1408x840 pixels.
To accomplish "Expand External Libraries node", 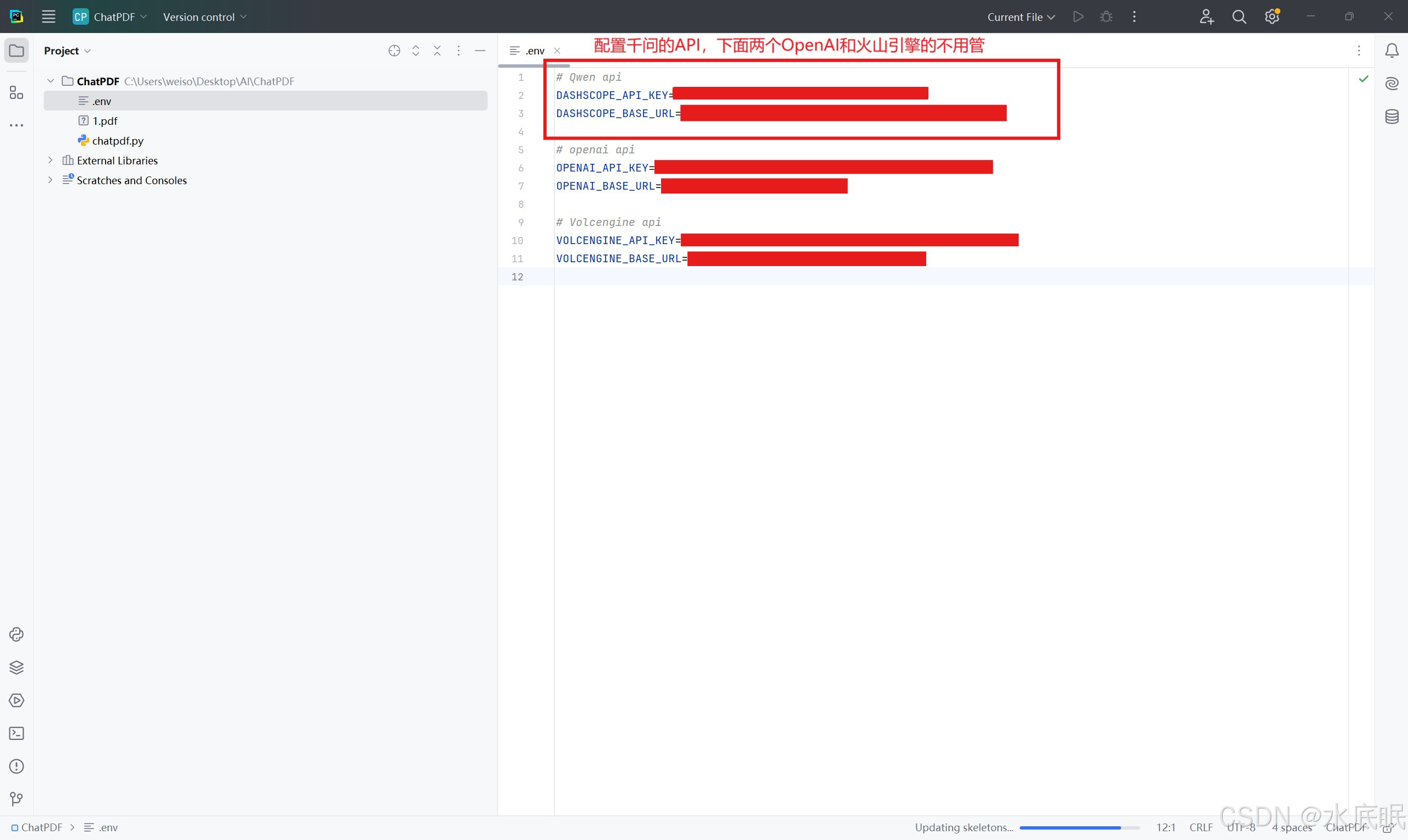I will [51, 160].
